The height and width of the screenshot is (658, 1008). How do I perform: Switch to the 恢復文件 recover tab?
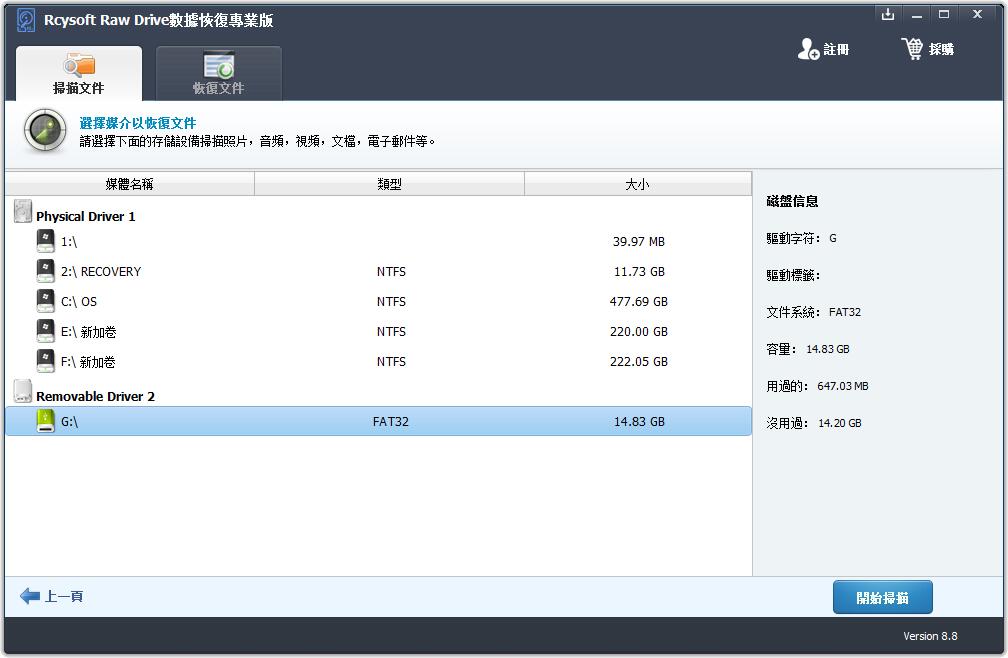click(x=218, y=74)
